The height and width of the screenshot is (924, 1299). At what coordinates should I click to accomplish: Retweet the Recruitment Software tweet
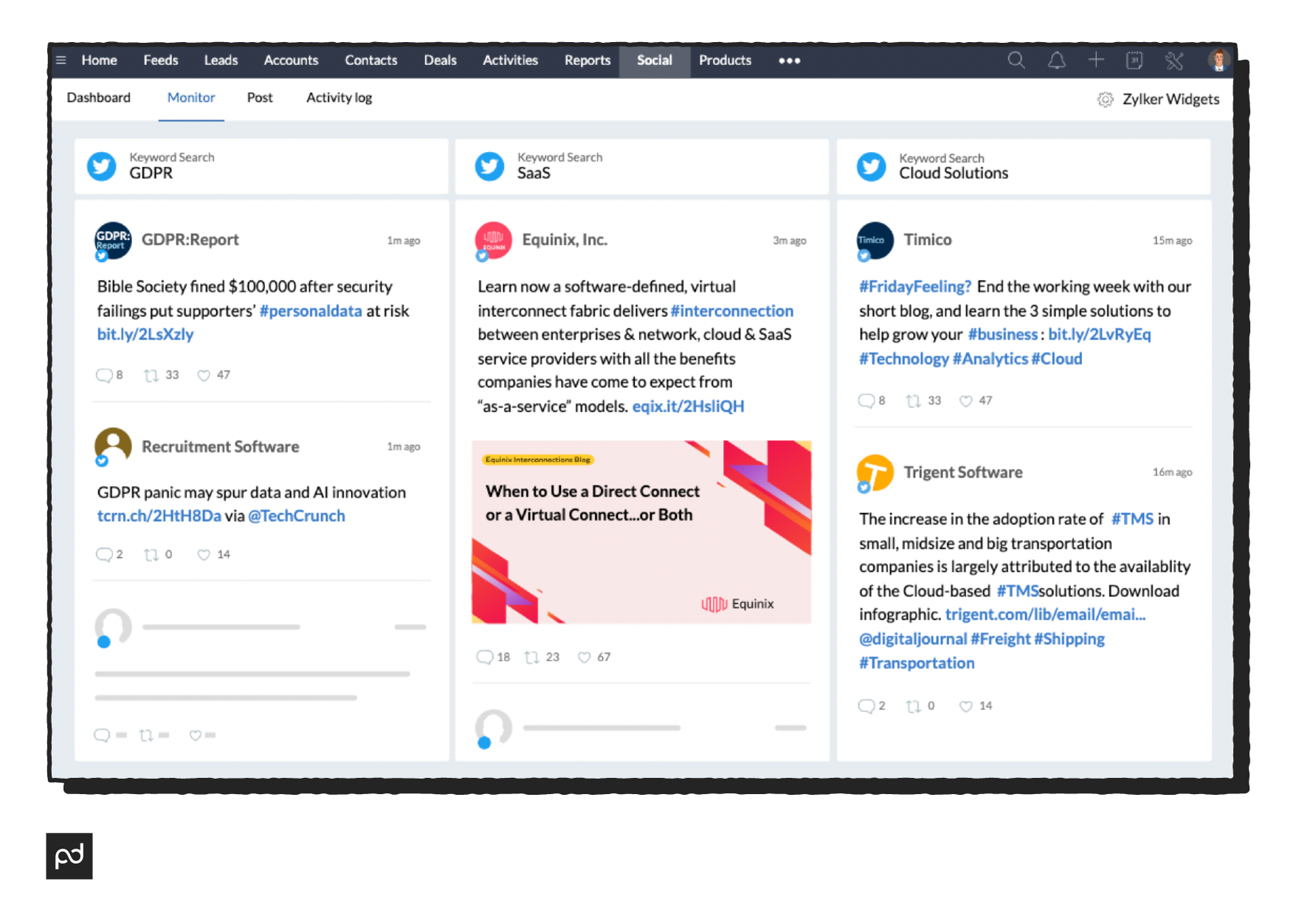click(151, 554)
